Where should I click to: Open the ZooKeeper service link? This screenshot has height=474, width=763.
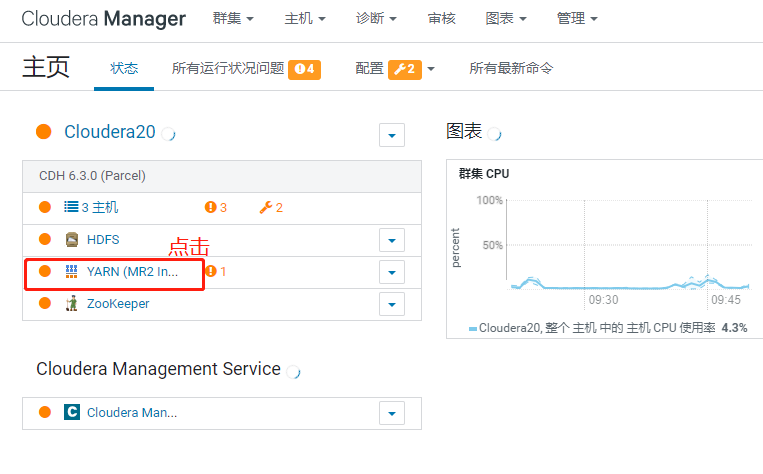118,304
